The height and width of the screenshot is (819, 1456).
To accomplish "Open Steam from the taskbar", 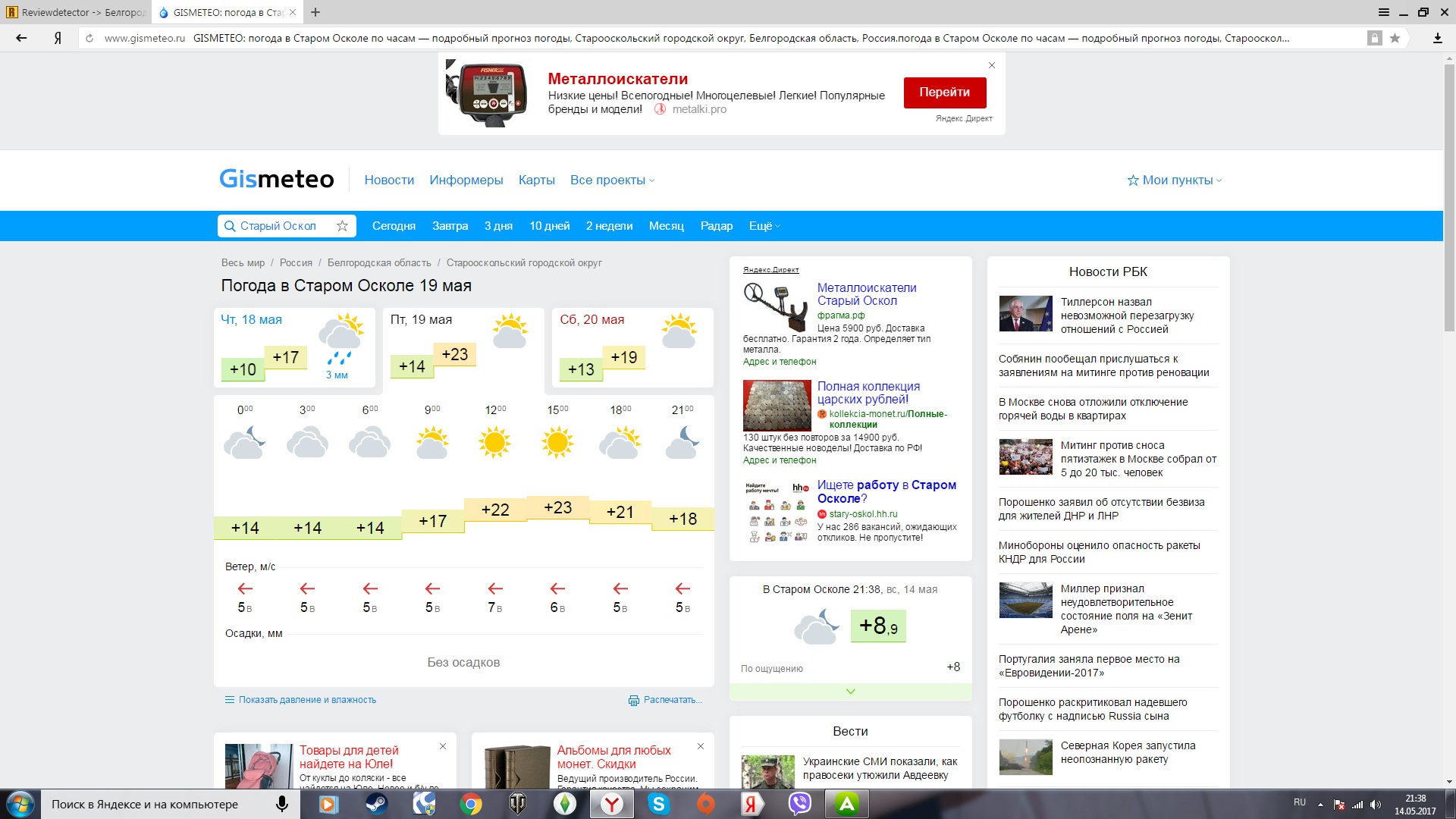I will tap(376, 804).
